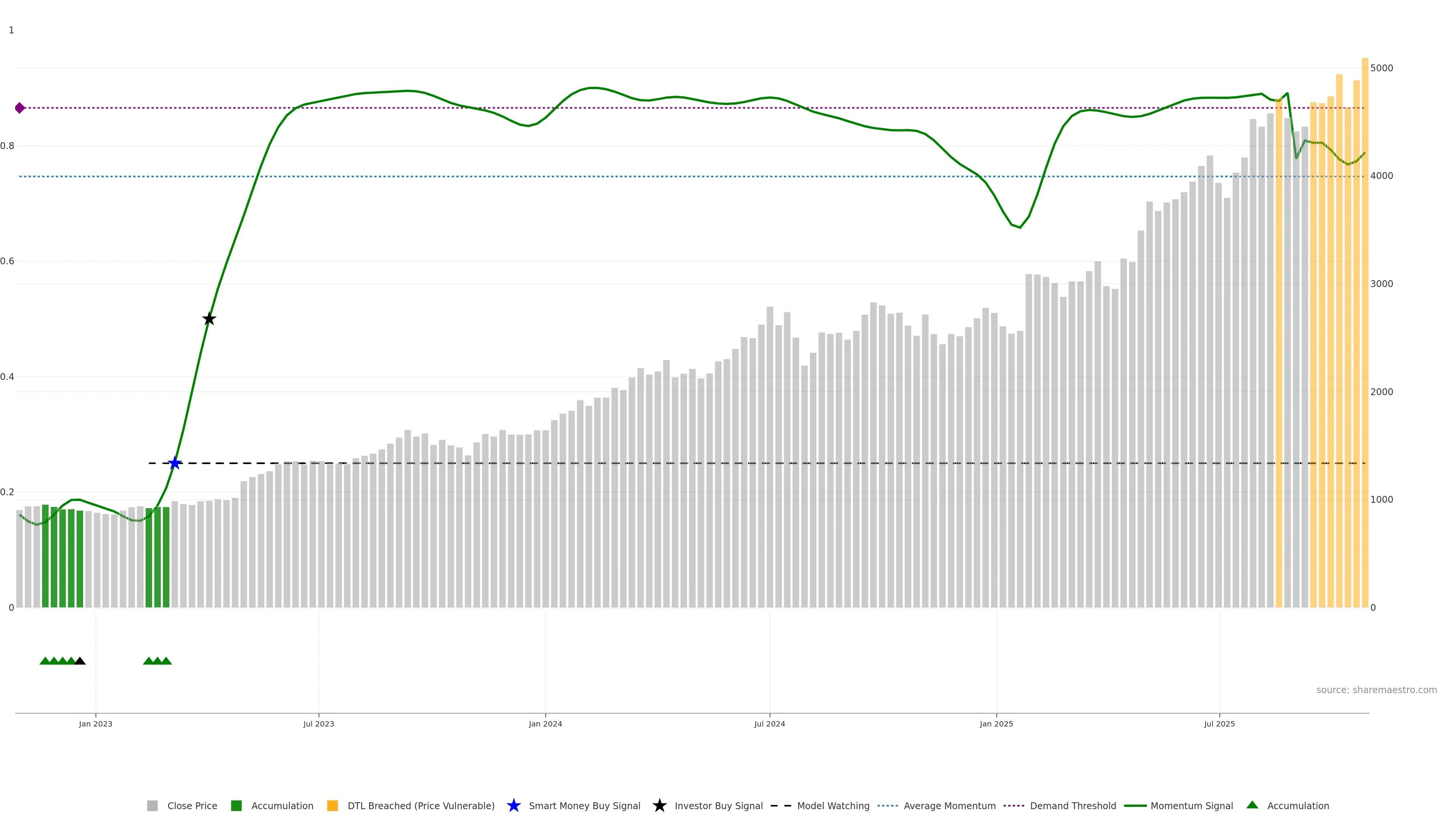Image resolution: width=1456 pixels, height=819 pixels.
Task: Hide Demand Threshold legend series
Action: click(1072, 805)
